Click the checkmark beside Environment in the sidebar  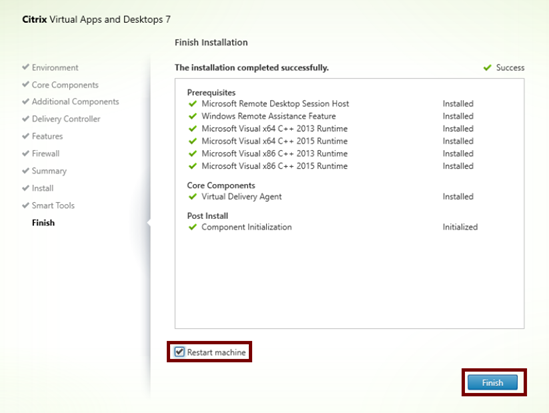(25, 66)
